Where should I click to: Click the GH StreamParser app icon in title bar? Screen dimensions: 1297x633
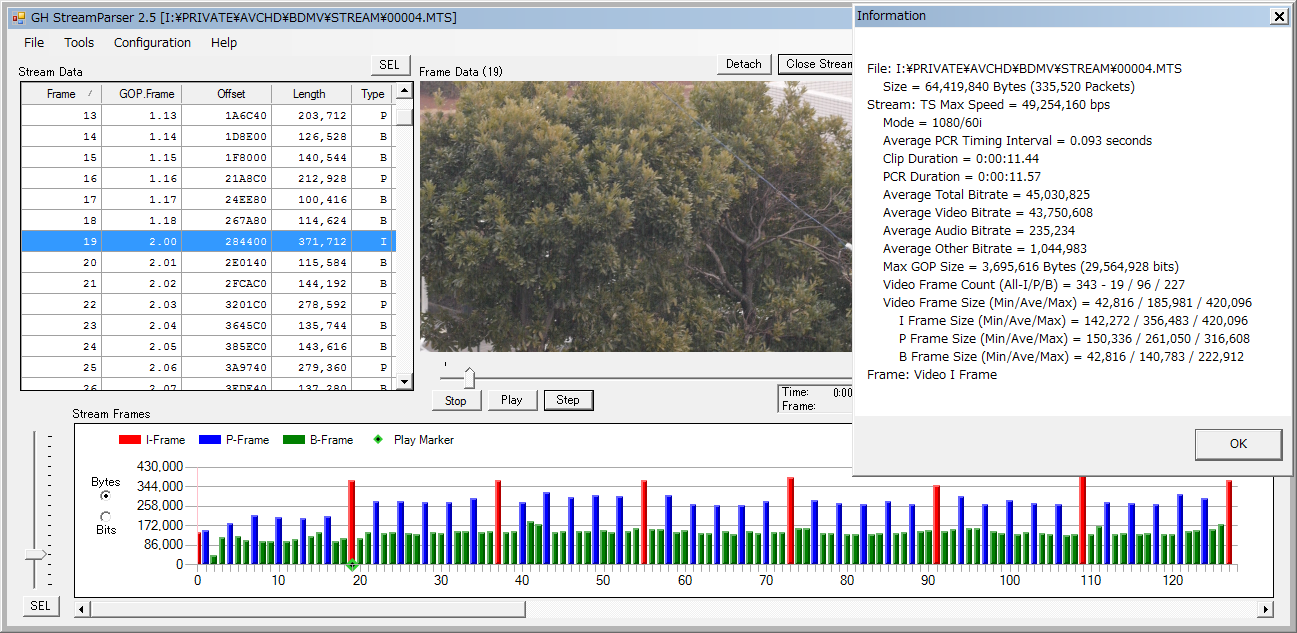click(18, 17)
